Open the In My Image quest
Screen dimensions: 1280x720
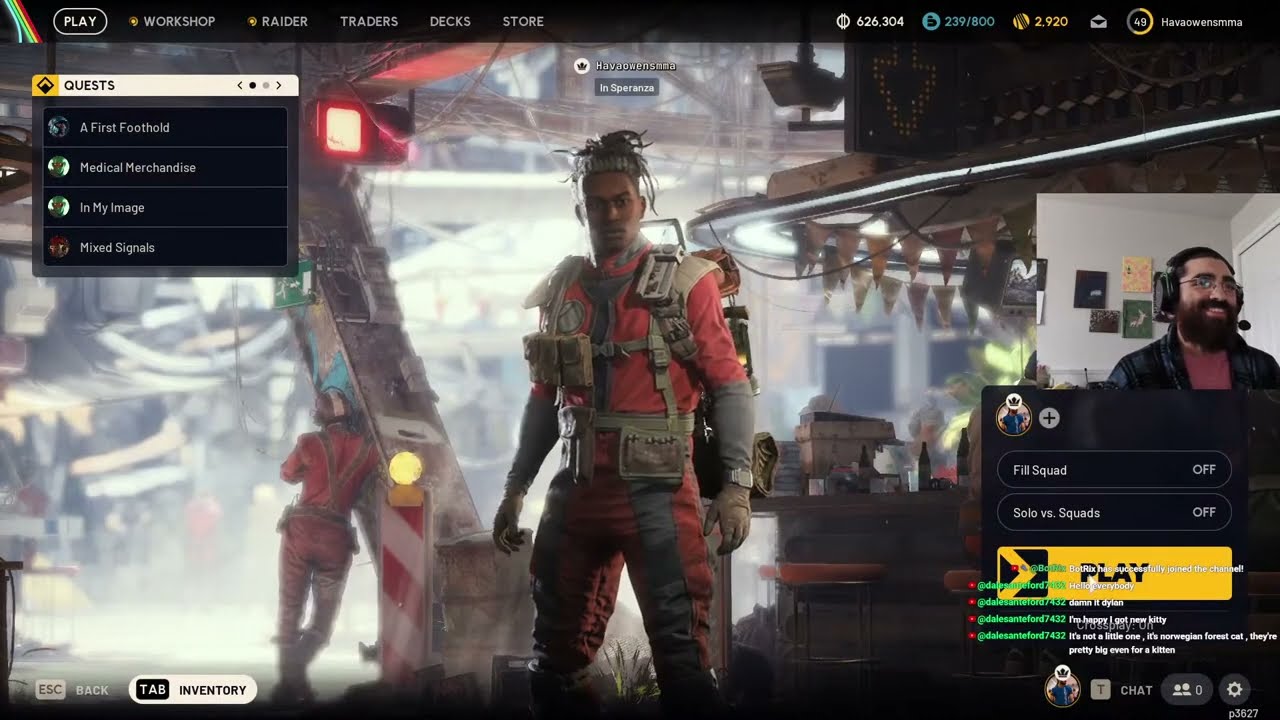(x=165, y=207)
